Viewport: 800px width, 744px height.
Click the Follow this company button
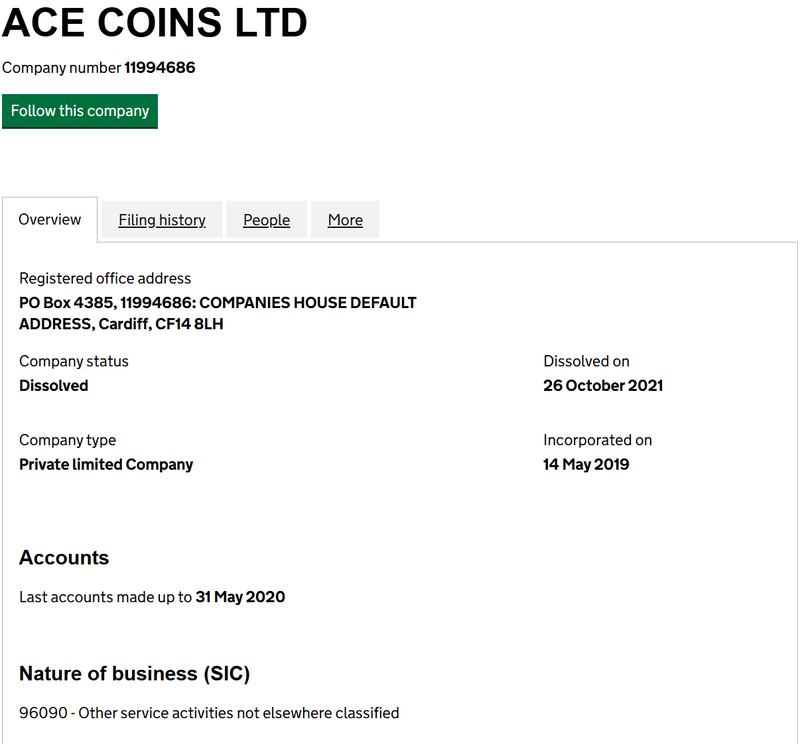click(80, 111)
